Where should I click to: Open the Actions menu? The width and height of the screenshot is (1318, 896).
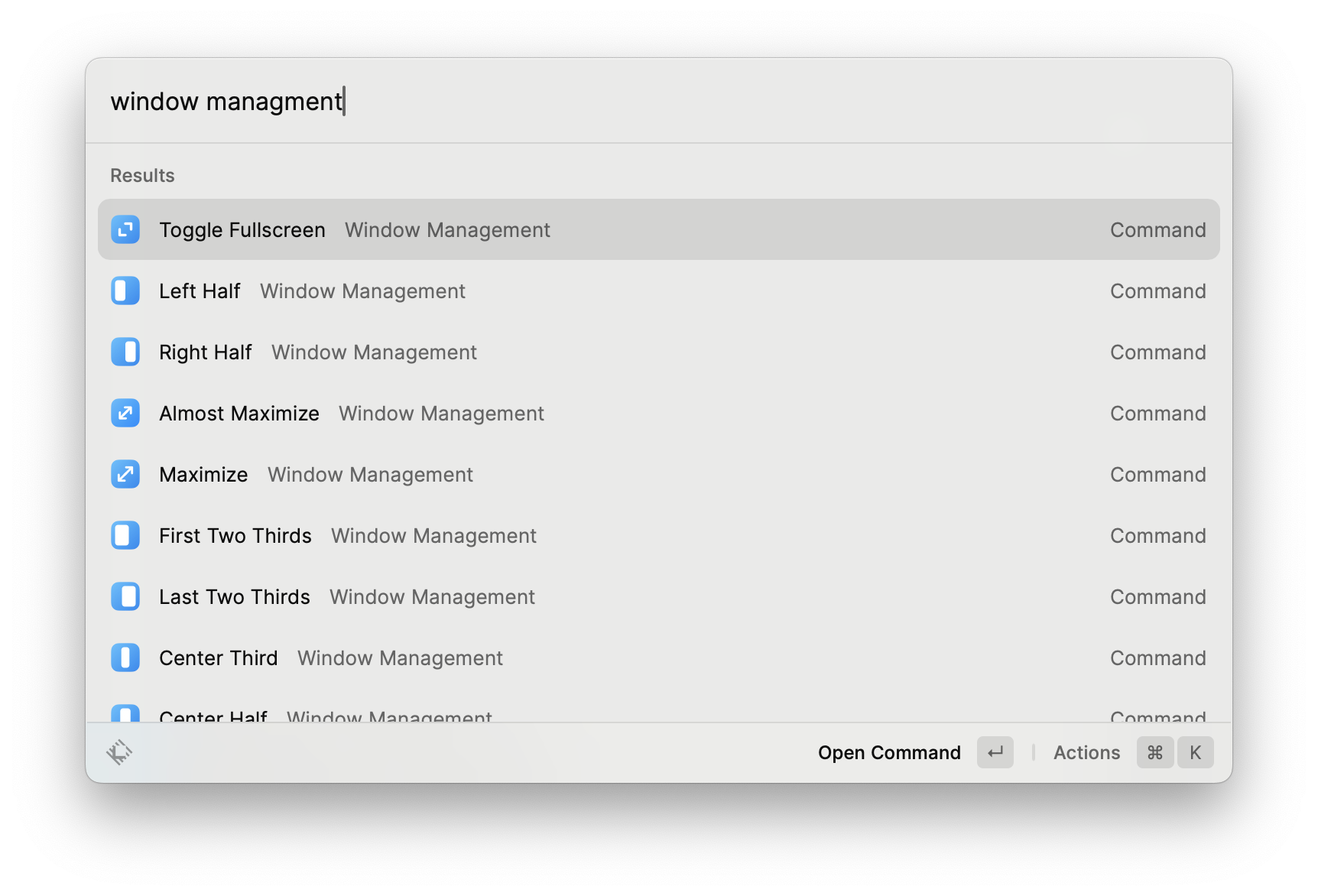tap(1086, 752)
